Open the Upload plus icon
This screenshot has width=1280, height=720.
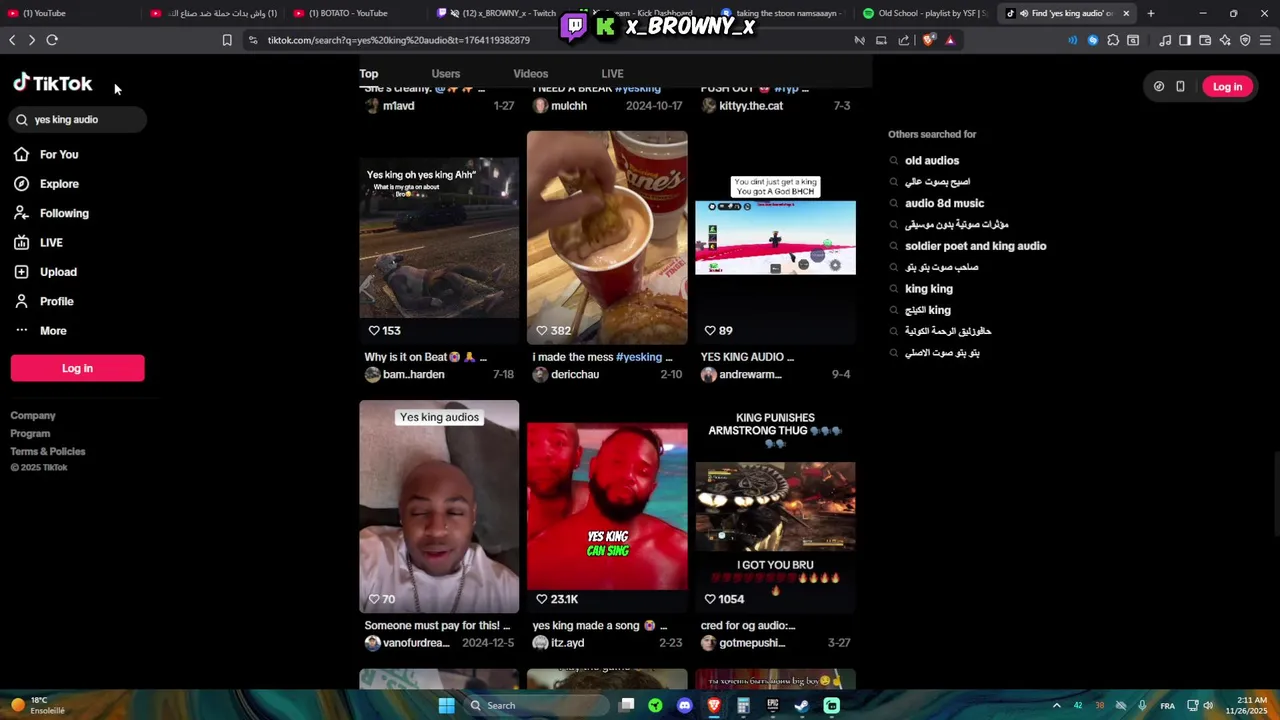pyautogui.click(x=21, y=272)
